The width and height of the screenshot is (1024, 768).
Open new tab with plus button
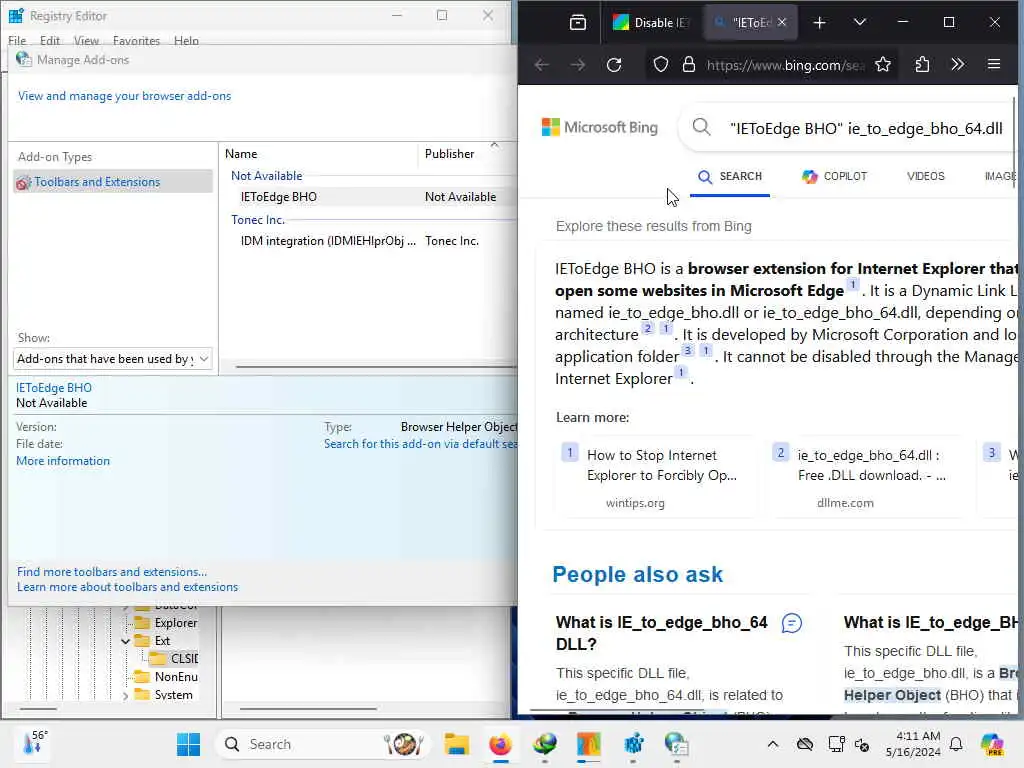point(820,23)
